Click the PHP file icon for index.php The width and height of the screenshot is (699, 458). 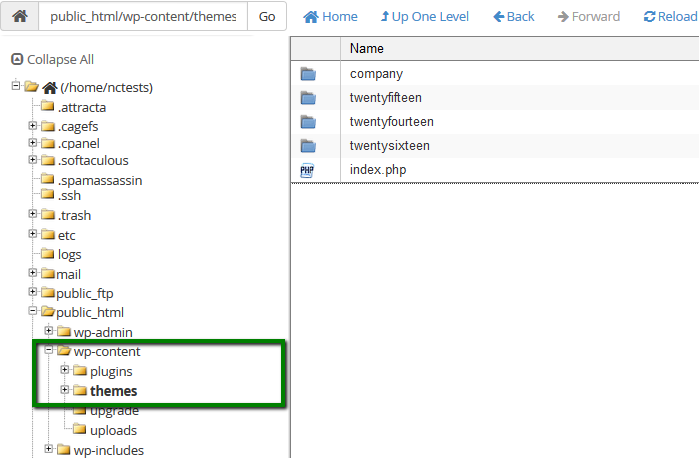tap(307, 170)
